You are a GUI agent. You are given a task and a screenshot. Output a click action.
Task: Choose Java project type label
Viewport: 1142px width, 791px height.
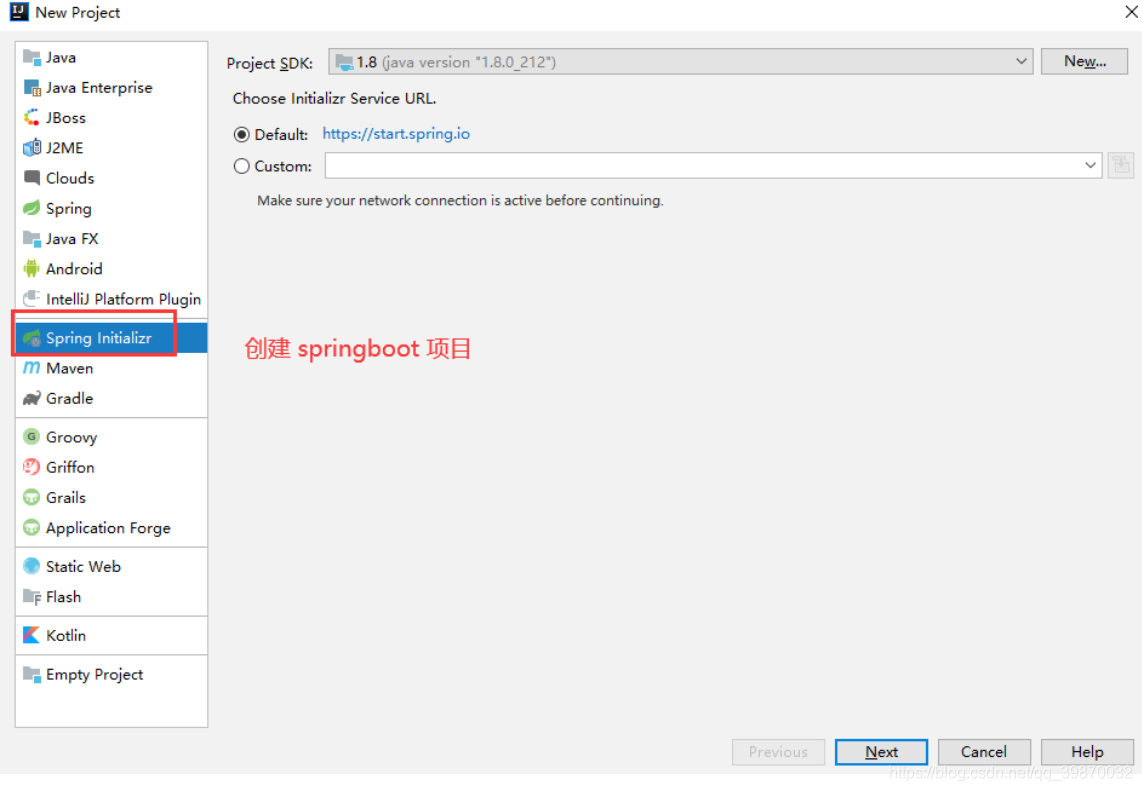pos(61,58)
